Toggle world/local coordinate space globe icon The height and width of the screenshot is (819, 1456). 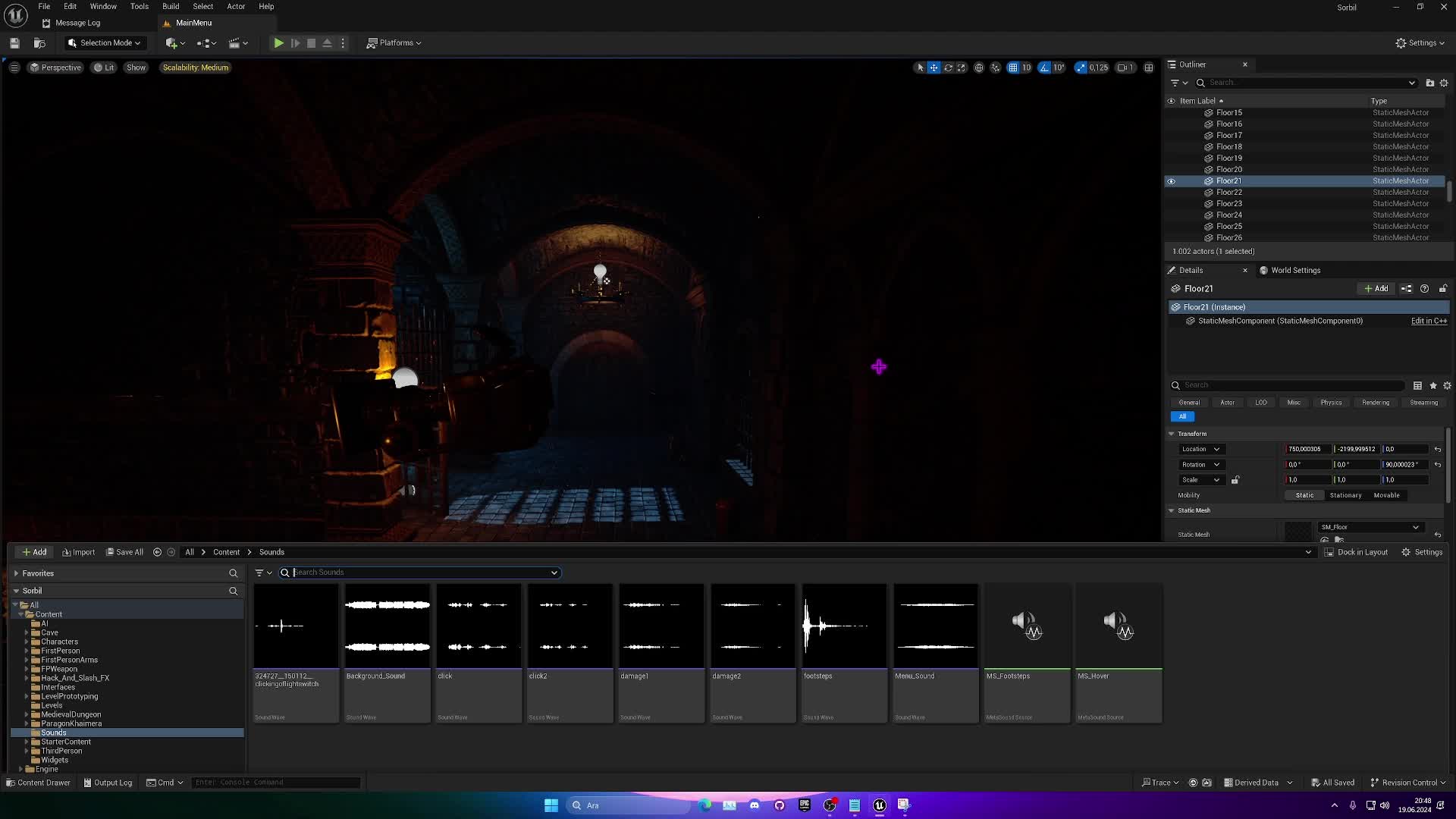979,67
